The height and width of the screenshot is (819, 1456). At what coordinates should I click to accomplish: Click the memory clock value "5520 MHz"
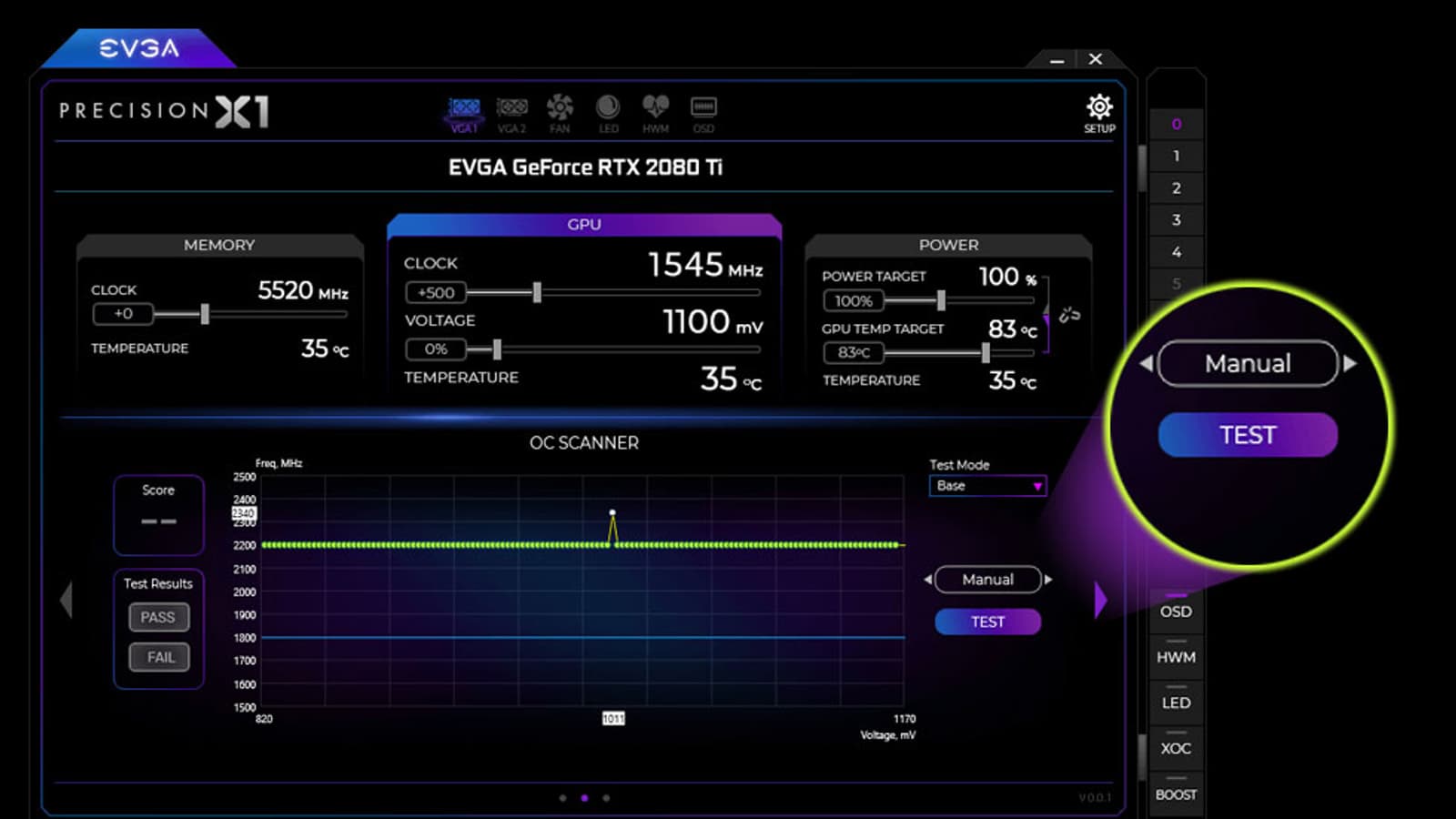pos(303,290)
